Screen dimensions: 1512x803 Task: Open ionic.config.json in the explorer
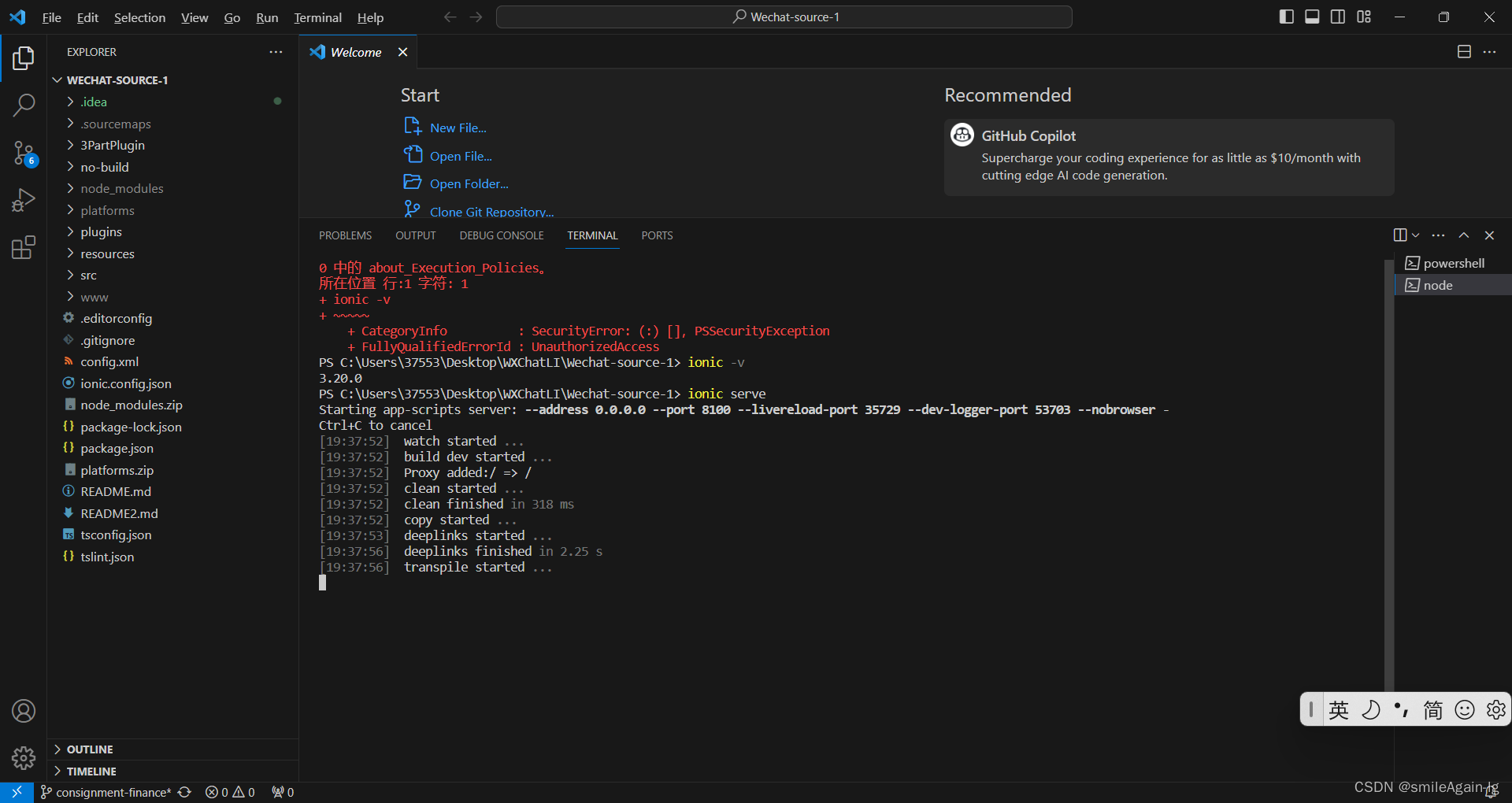point(173,383)
